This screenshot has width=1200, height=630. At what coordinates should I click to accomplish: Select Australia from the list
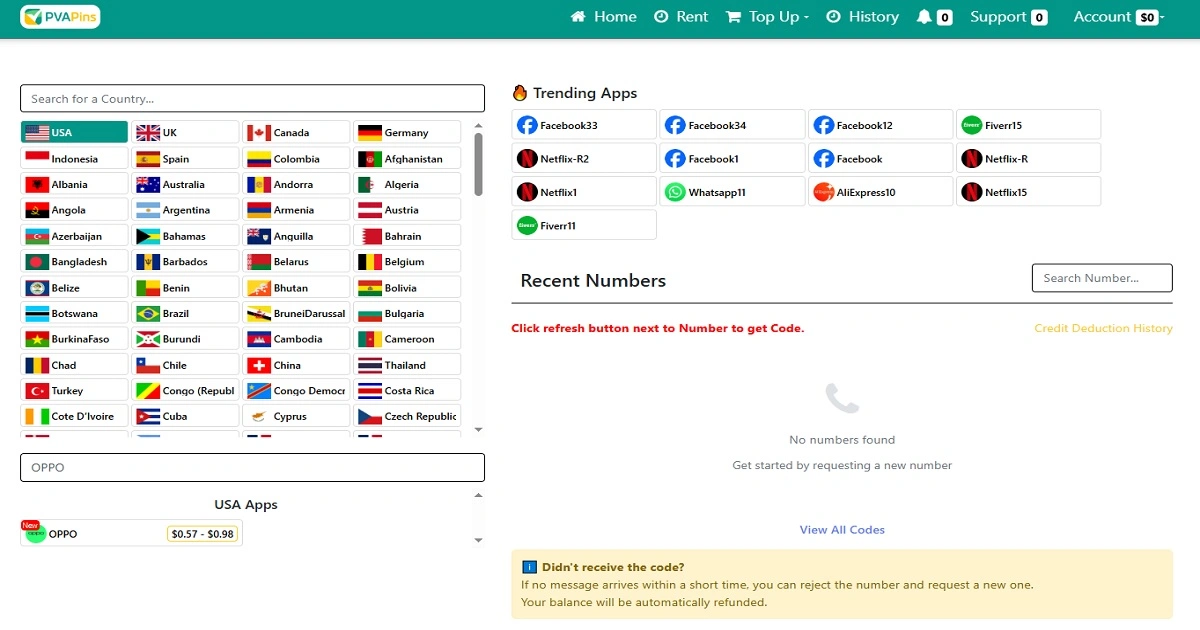pyautogui.click(x=186, y=184)
